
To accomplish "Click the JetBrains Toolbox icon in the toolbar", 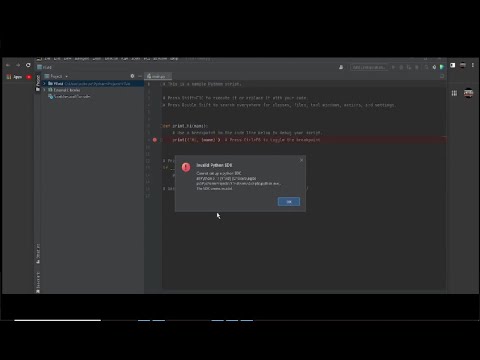I will [x=442, y=67].
